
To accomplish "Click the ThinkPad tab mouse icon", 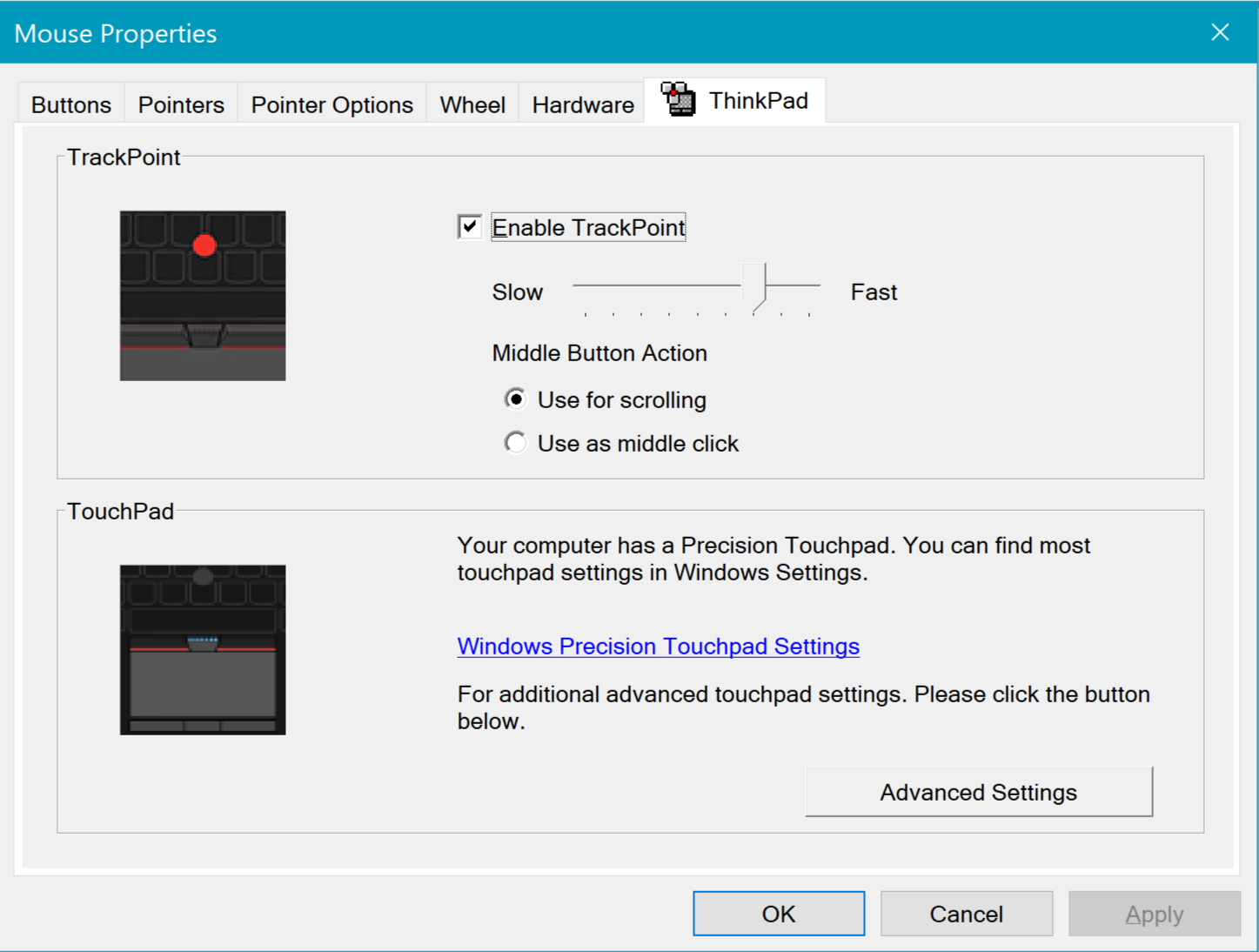I will [x=678, y=99].
